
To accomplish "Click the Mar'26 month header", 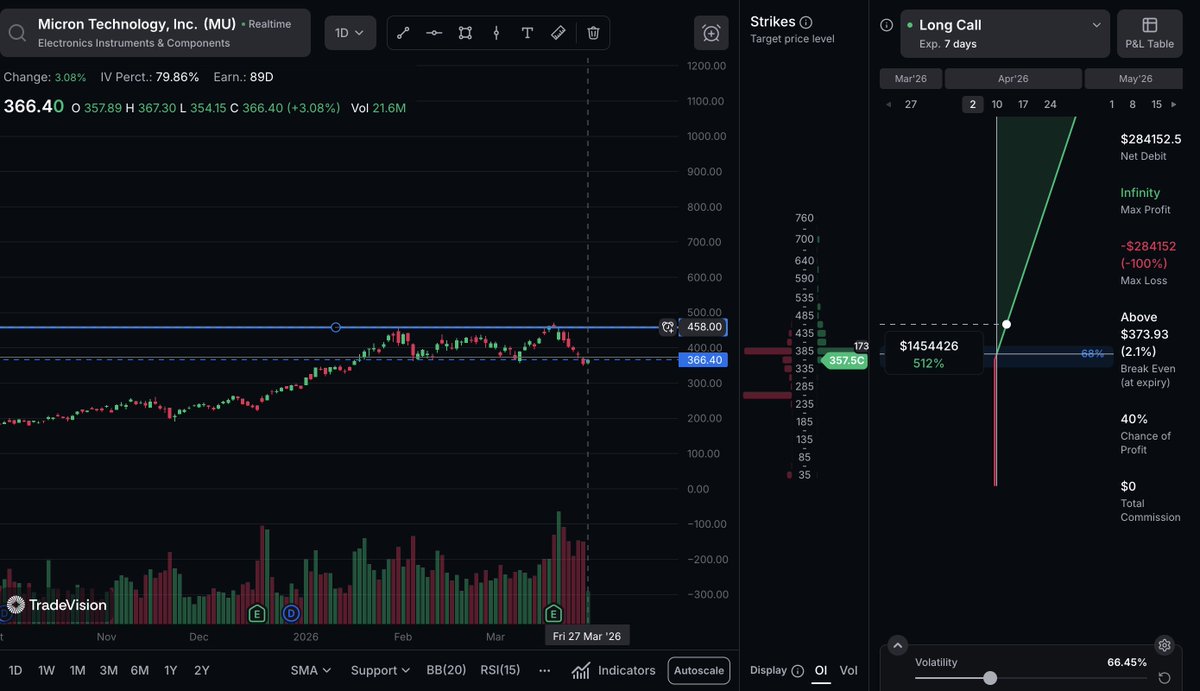I will tap(910, 79).
